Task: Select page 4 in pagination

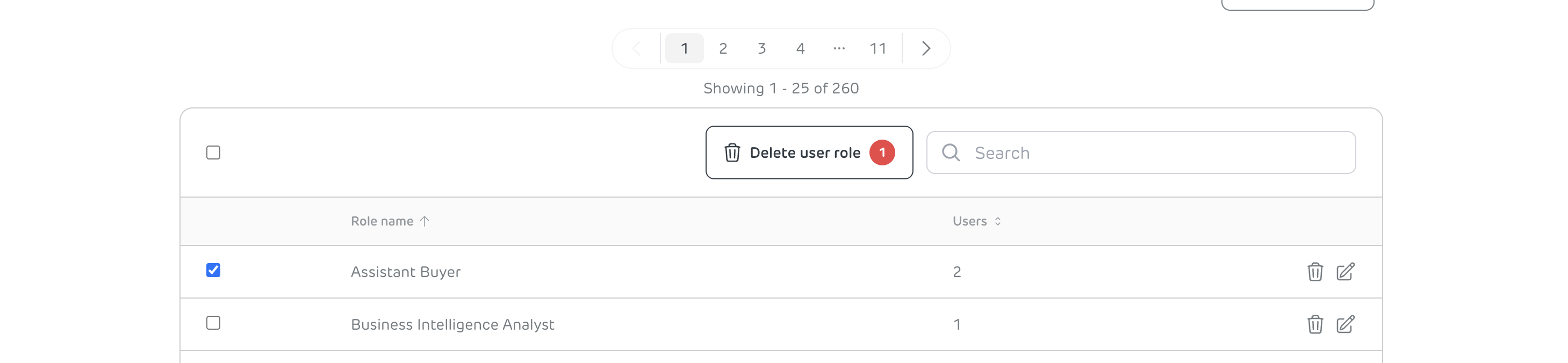Action: pyautogui.click(x=801, y=48)
